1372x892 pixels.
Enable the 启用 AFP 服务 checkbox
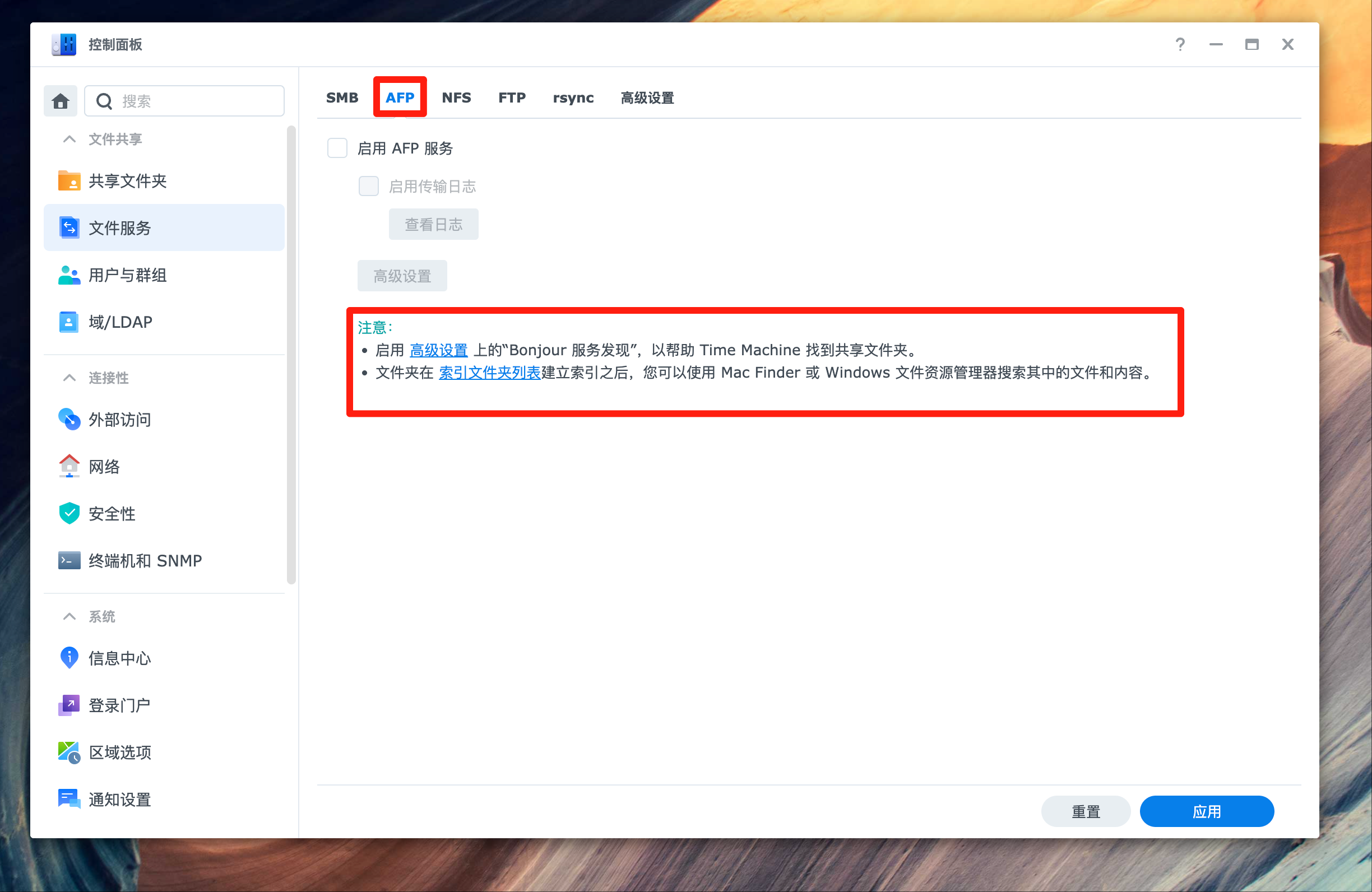tap(337, 148)
